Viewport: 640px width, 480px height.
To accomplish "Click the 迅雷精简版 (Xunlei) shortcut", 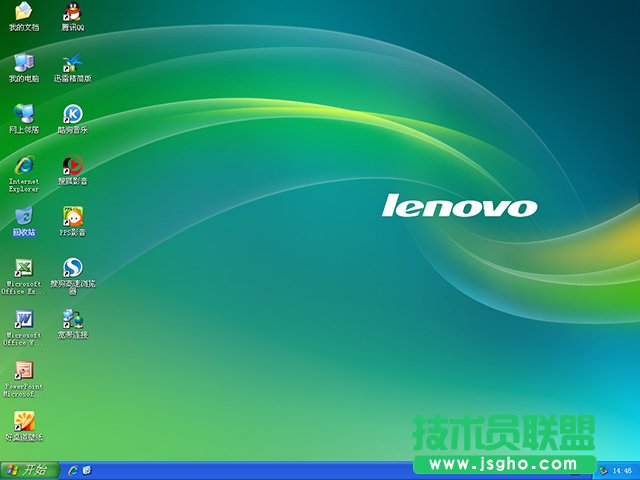I will tap(72, 62).
